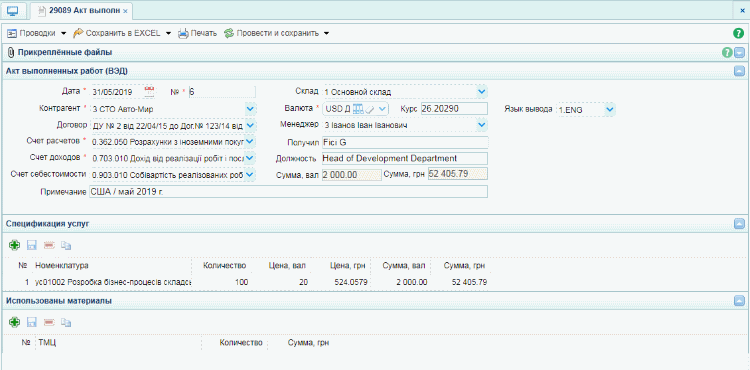Click save icon in Спецификация услуг toolbar

pyautogui.click(x=32, y=246)
